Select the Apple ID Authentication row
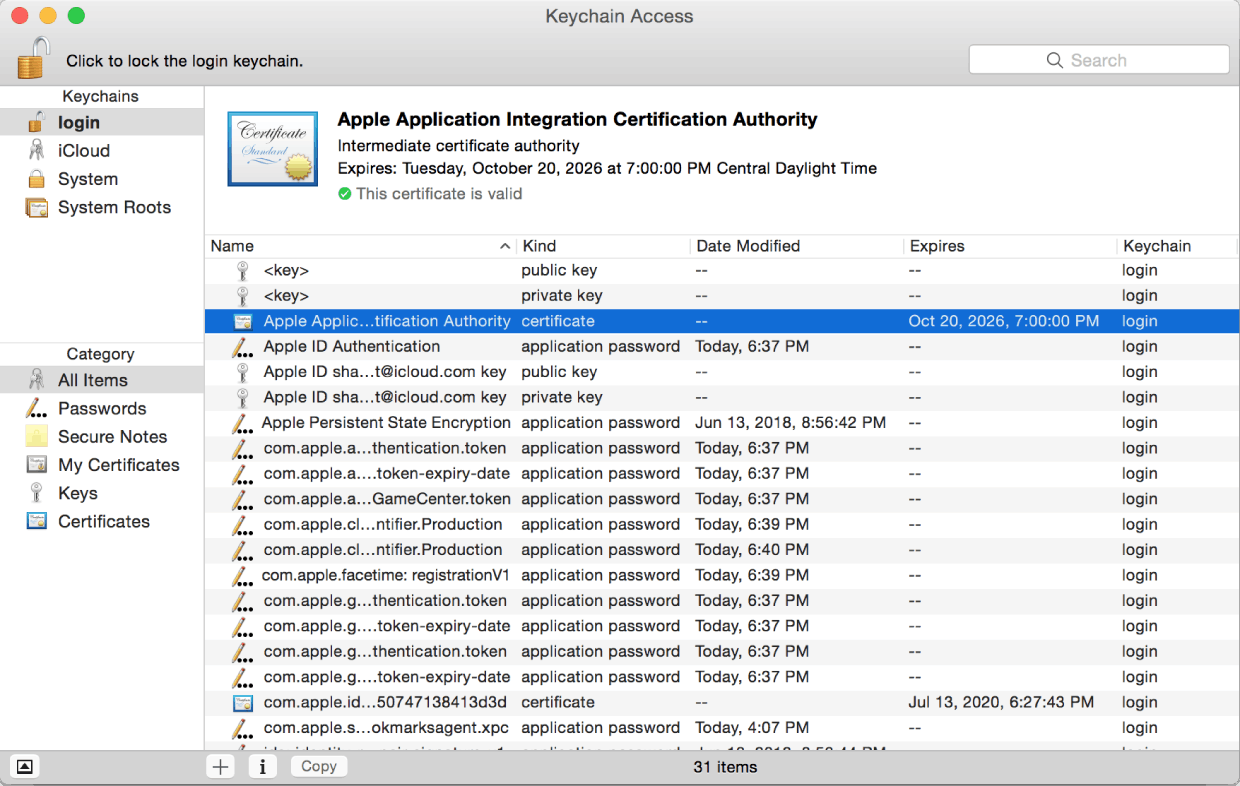The height and width of the screenshot is (786, 1240). coord(722,347)
